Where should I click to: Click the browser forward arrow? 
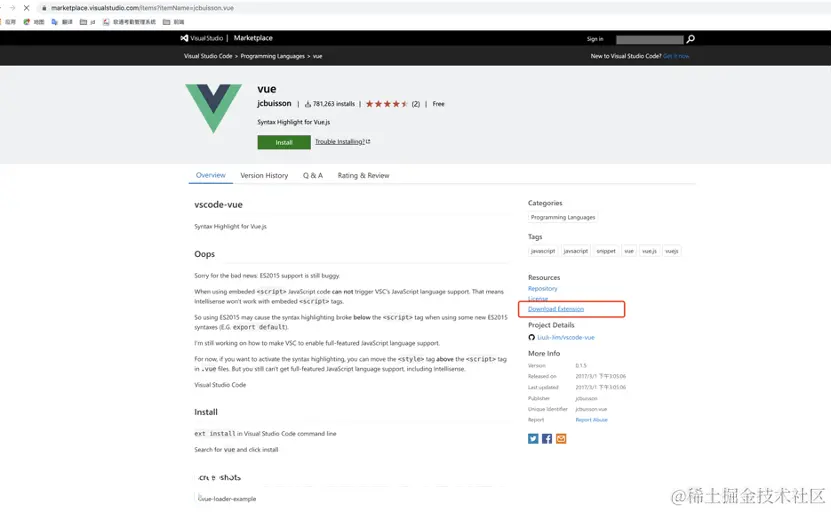[12, 8]
